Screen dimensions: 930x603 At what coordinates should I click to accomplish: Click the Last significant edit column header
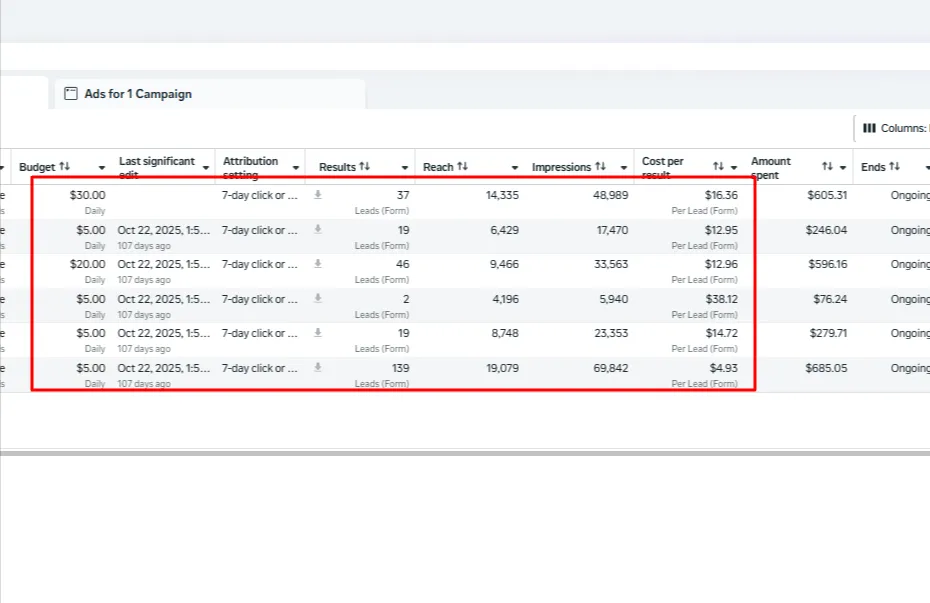(157, 167)
